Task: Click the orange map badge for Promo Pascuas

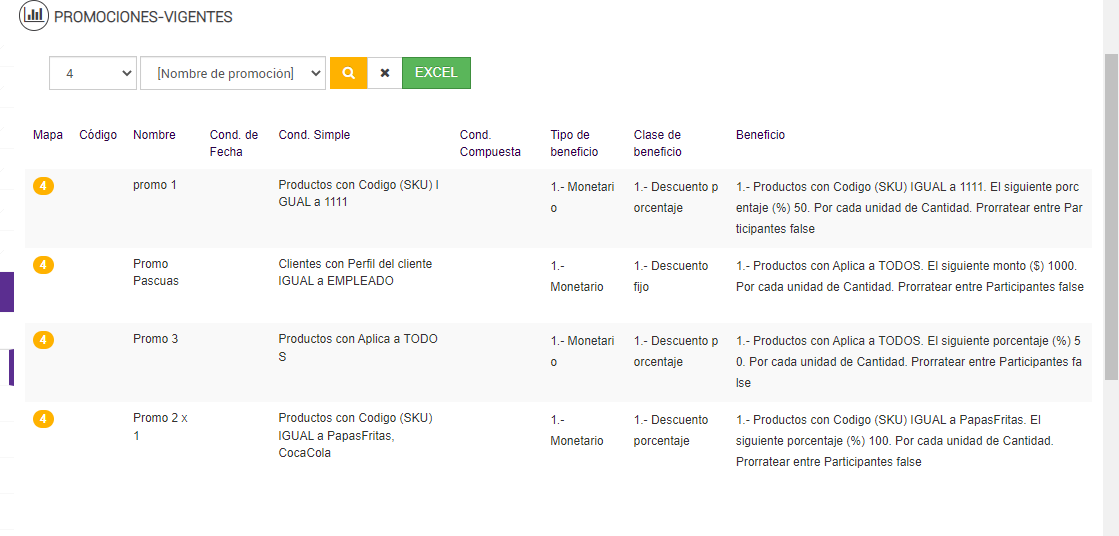Action: (x=43, y=265)
